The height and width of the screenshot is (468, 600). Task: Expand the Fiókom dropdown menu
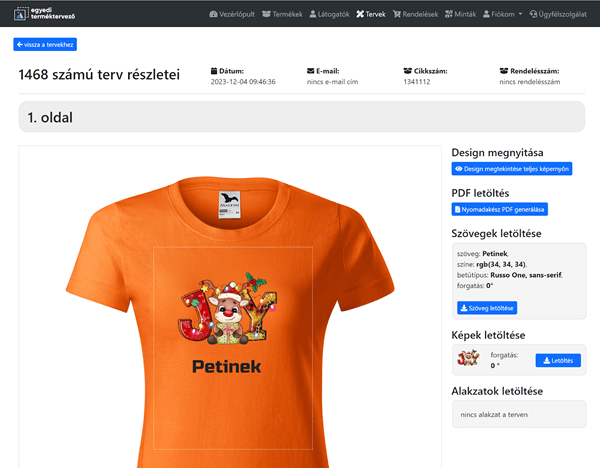(502, 14)
